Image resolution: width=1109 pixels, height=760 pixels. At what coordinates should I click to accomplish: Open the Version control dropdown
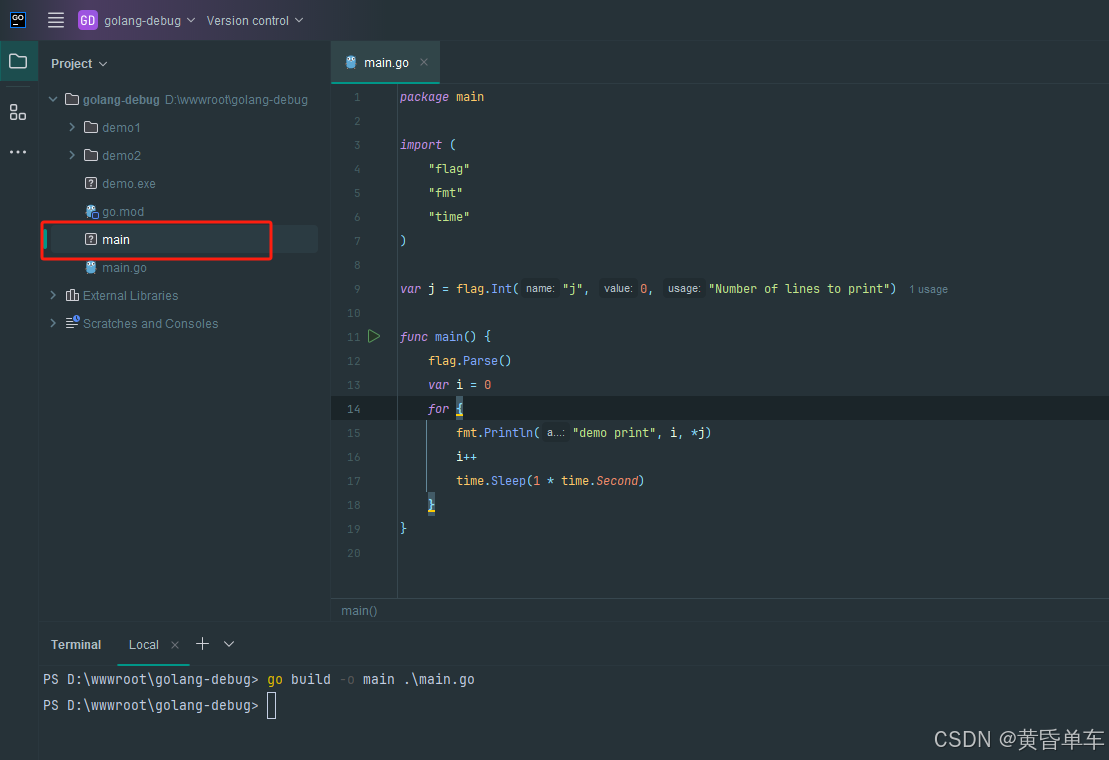tap(254, 20)
